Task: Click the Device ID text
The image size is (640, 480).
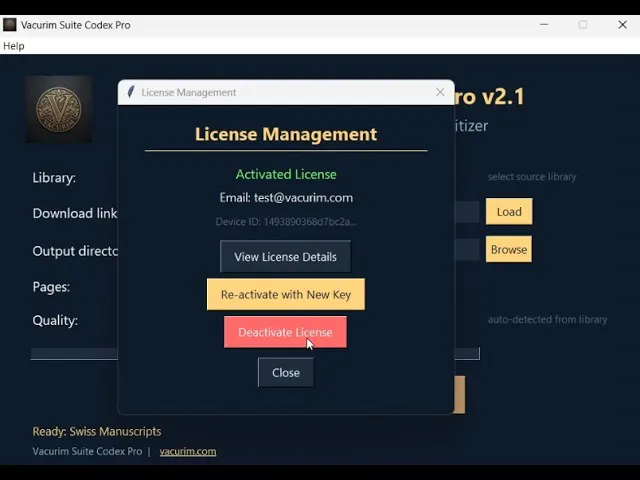Action: click(286, 222)
